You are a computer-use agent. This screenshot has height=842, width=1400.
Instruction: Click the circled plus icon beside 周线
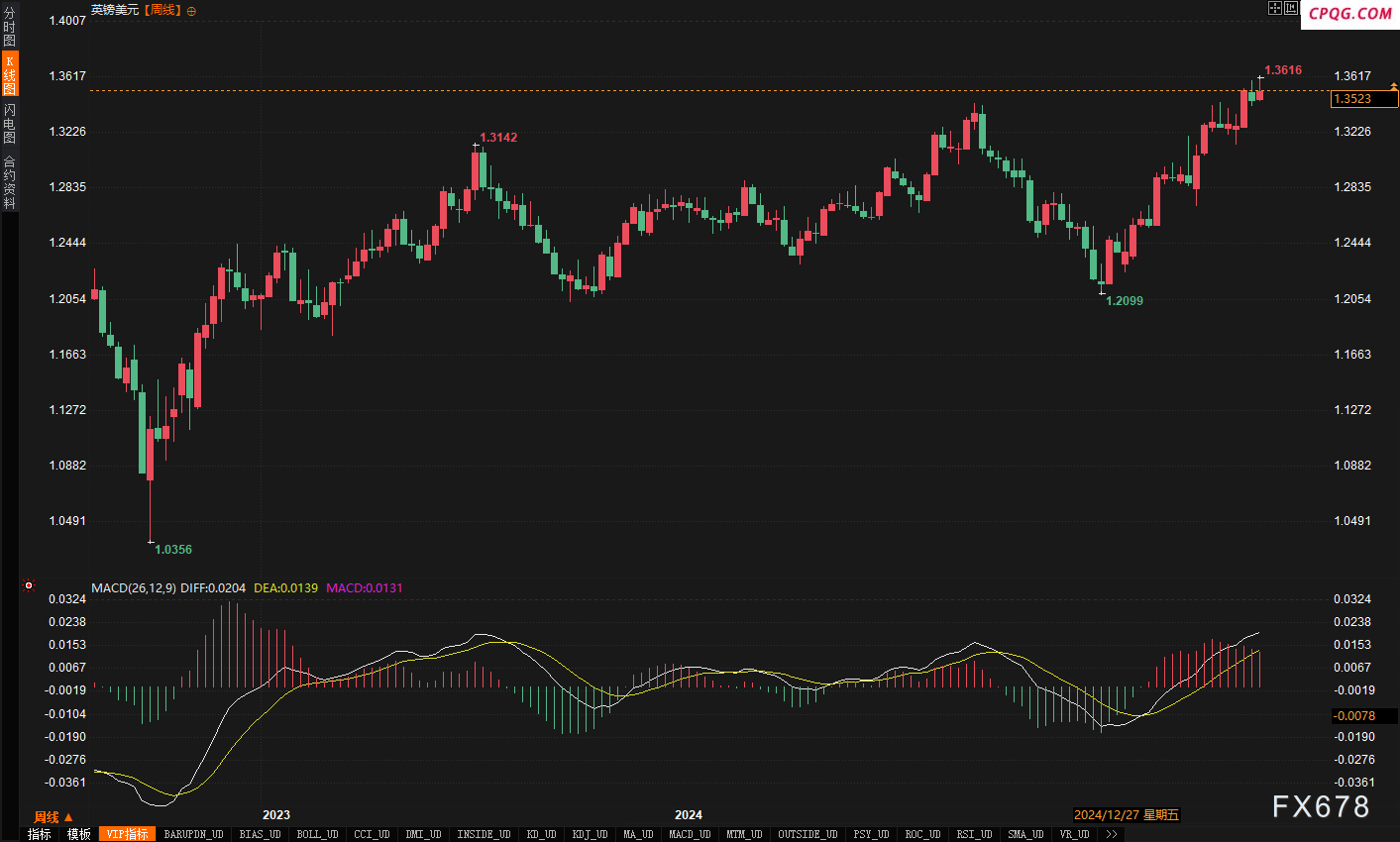(x=191, y=11)
